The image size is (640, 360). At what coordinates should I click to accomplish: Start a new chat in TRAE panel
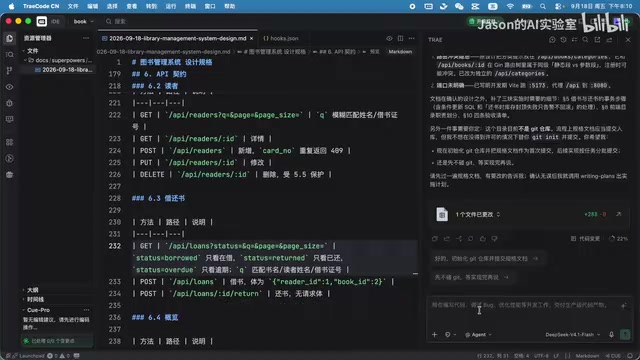pos(552,40)
